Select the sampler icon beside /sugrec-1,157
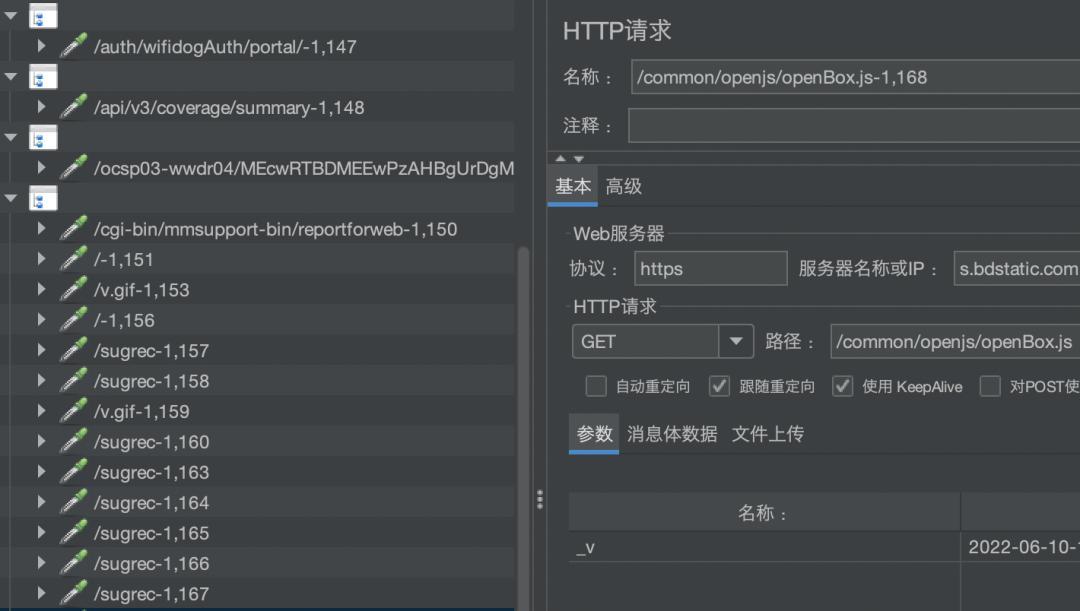 73,350
